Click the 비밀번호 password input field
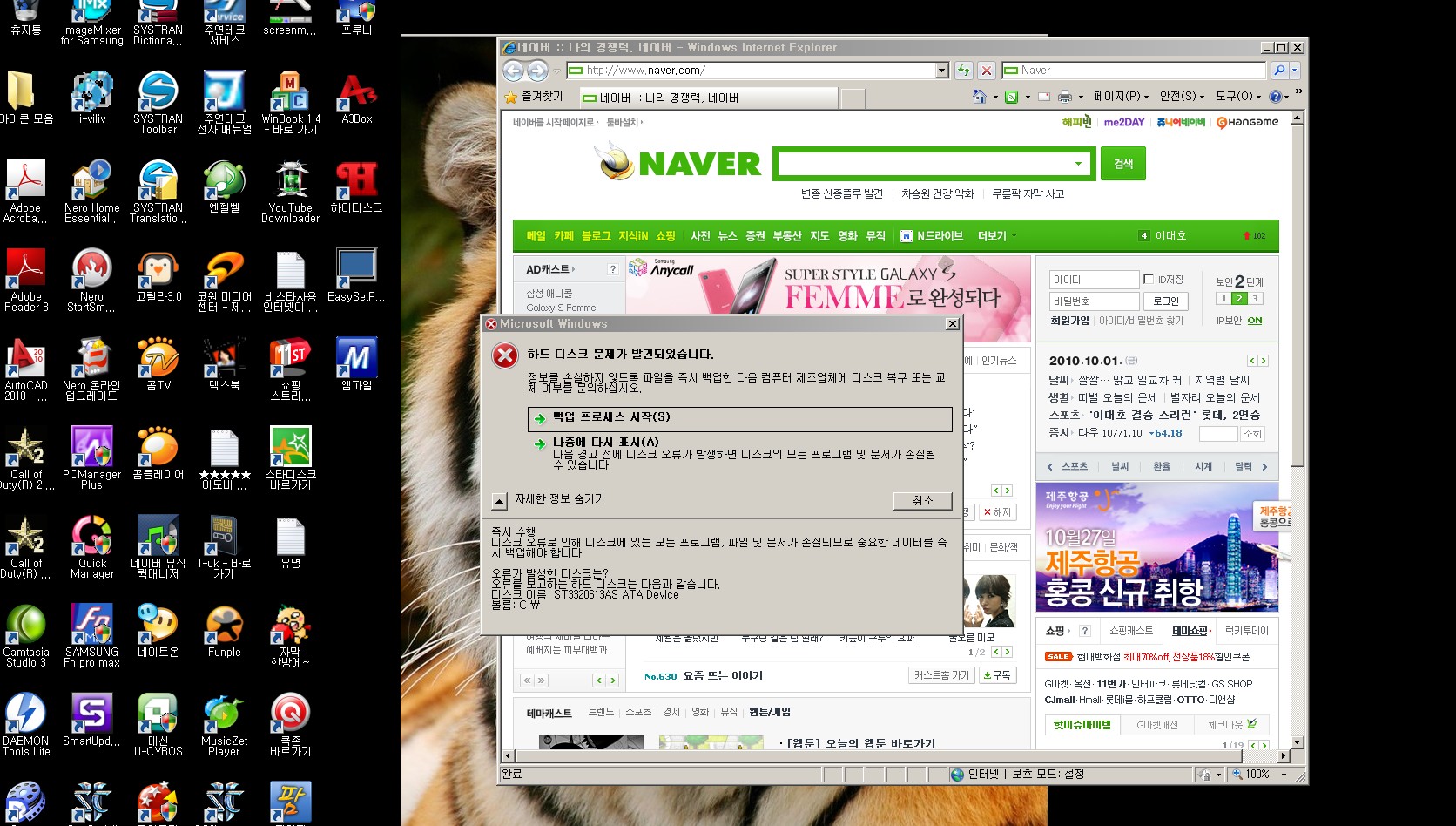Viewport: 1456px width, 826px height. point(1094,301)
